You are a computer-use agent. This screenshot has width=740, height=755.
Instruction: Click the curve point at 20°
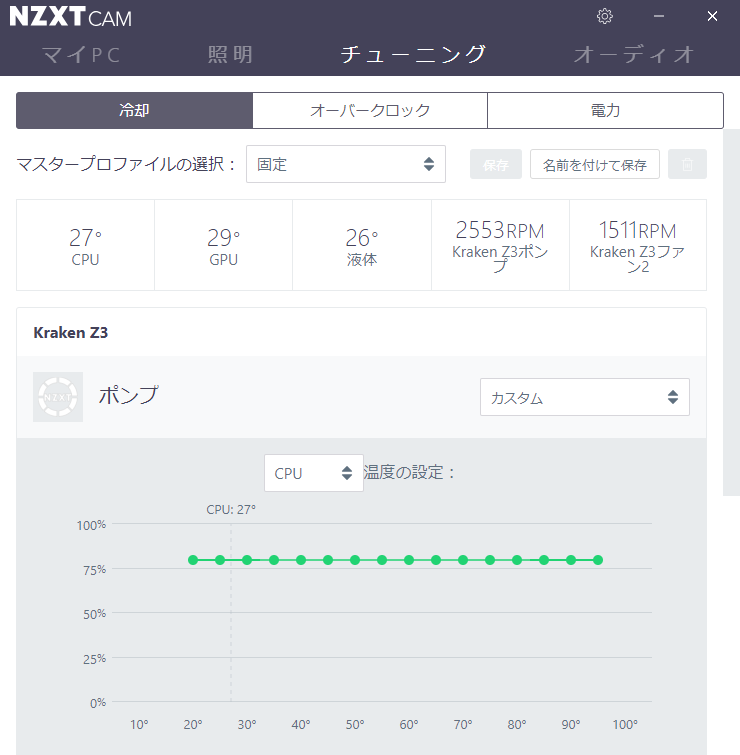coord(193,560)
